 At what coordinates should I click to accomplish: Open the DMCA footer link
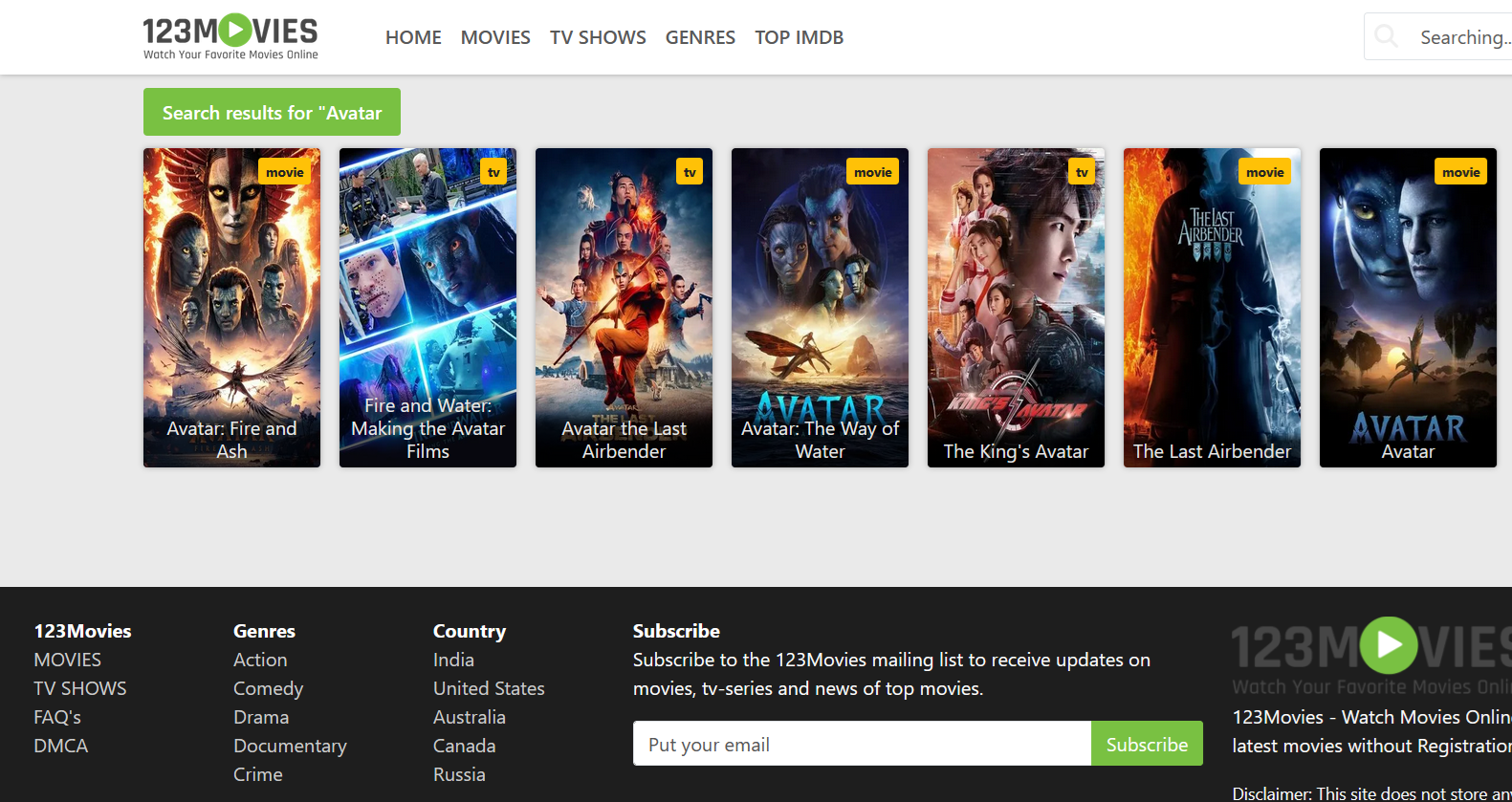[61, 746]
